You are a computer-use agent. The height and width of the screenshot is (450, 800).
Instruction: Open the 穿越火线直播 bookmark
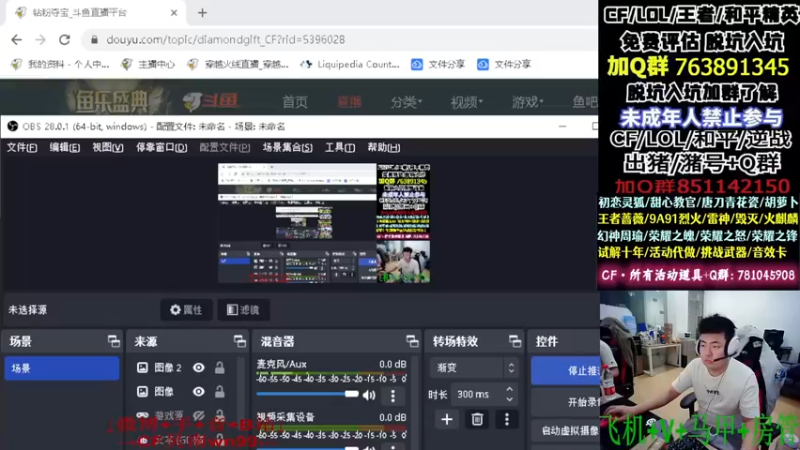(x=238, y=64)
